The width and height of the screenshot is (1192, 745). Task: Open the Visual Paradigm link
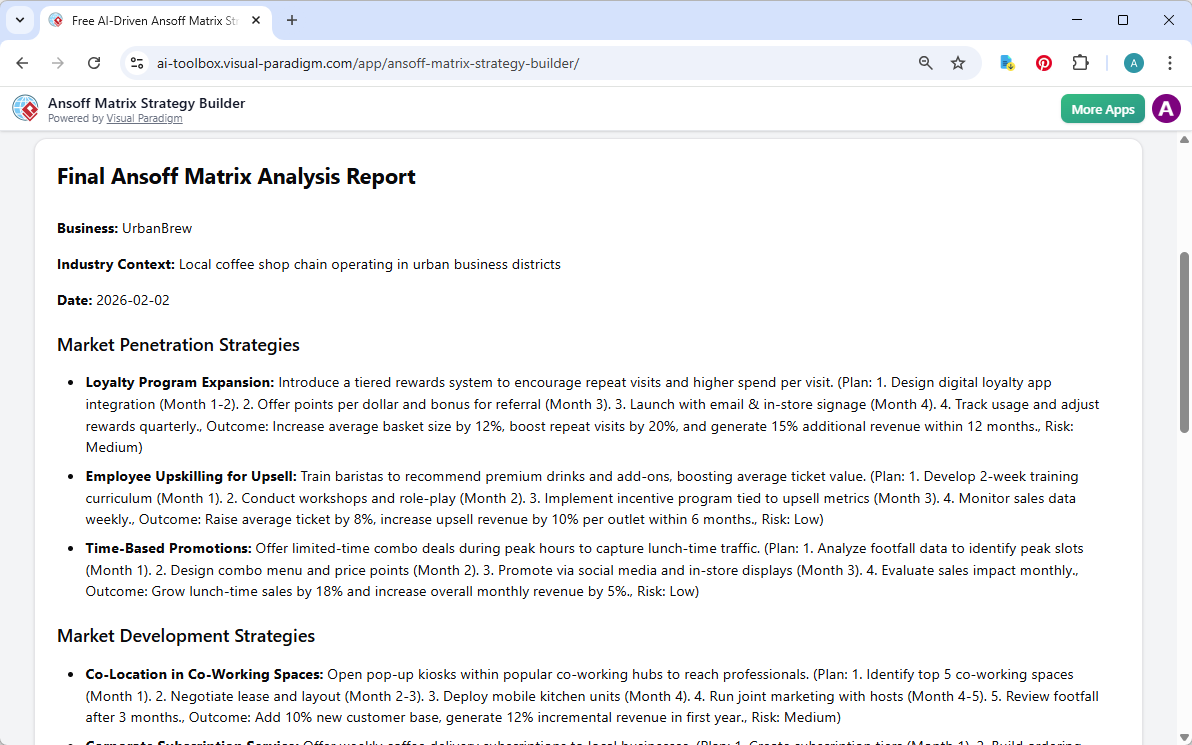click(144, 117)
